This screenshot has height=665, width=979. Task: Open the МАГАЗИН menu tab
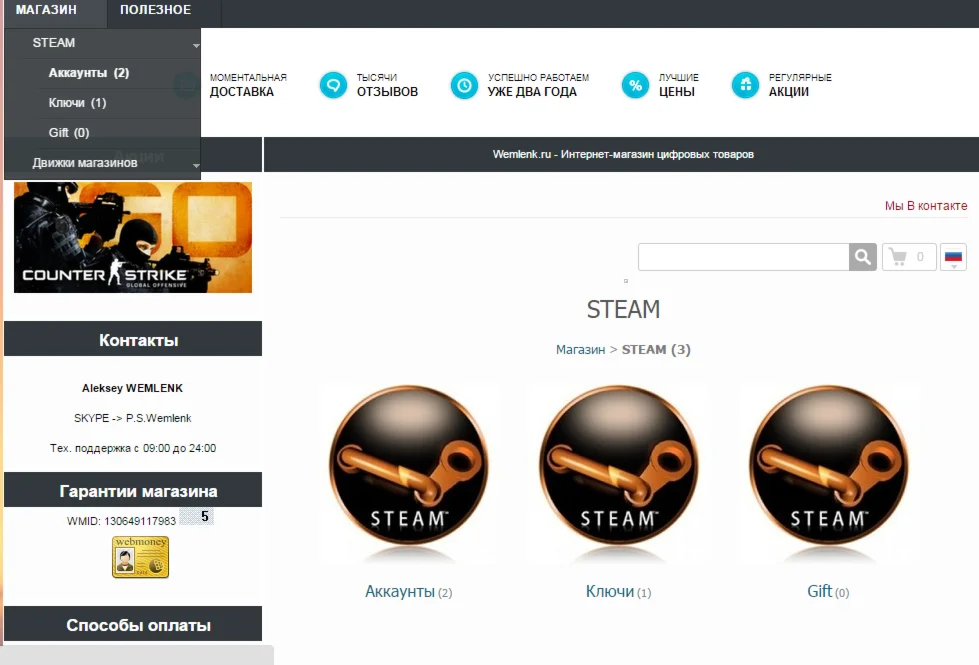coord(47,10)
